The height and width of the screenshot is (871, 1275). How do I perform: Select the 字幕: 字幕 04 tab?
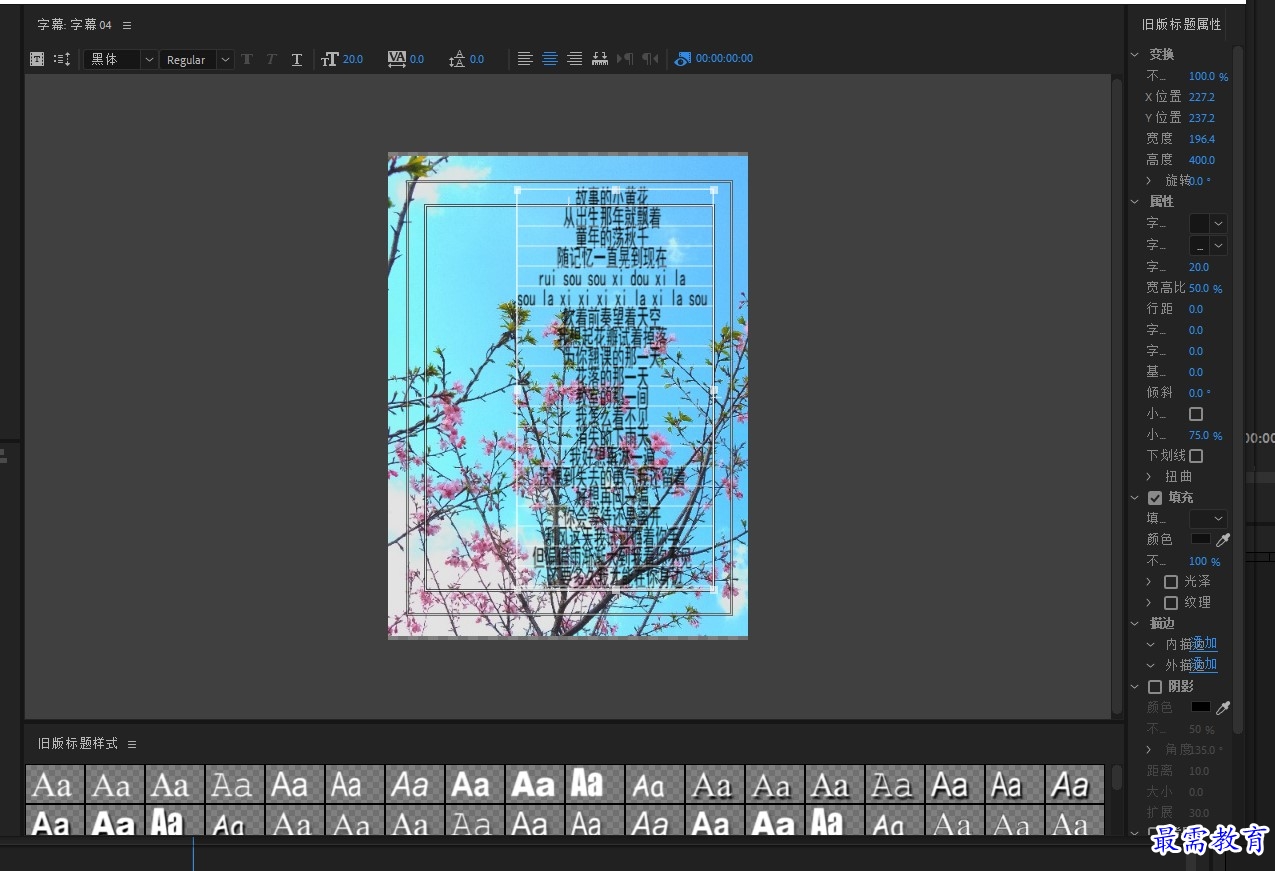click(74, 25)
